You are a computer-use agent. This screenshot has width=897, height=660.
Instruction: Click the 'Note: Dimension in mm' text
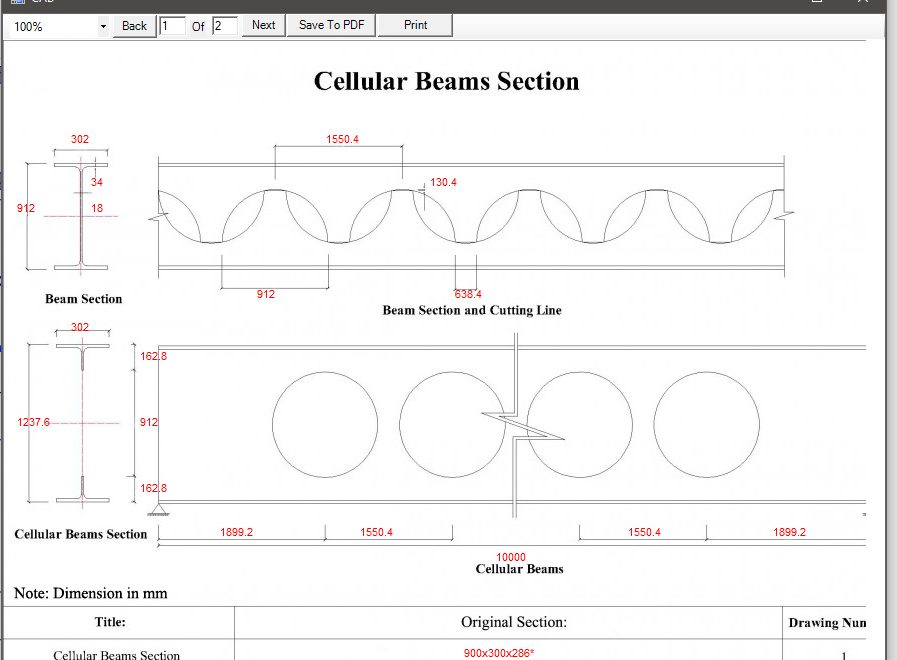coord(91,593)
